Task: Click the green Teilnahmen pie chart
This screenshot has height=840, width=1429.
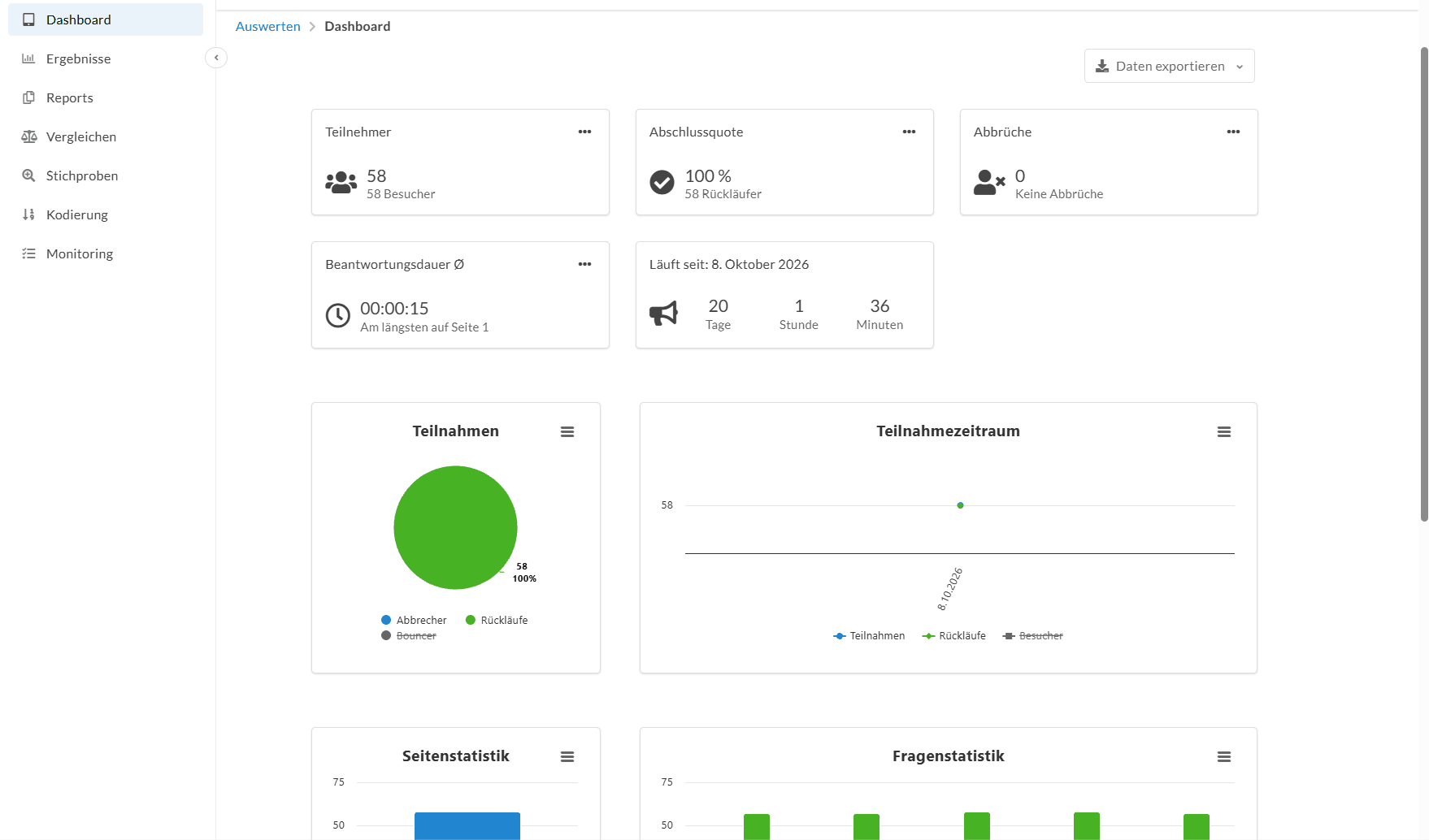Action: pos(455,527)
